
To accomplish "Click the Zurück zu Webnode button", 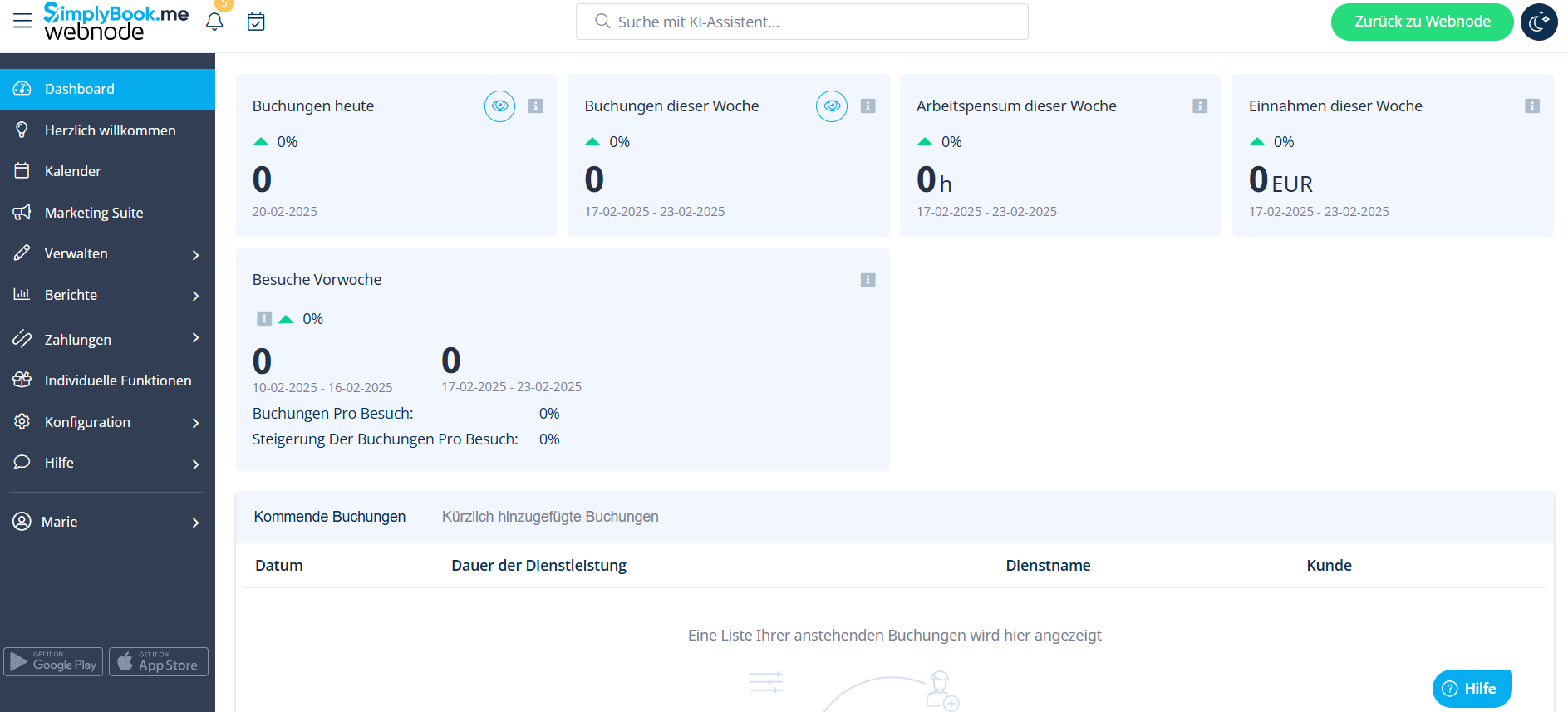I will coord(1422,22).
